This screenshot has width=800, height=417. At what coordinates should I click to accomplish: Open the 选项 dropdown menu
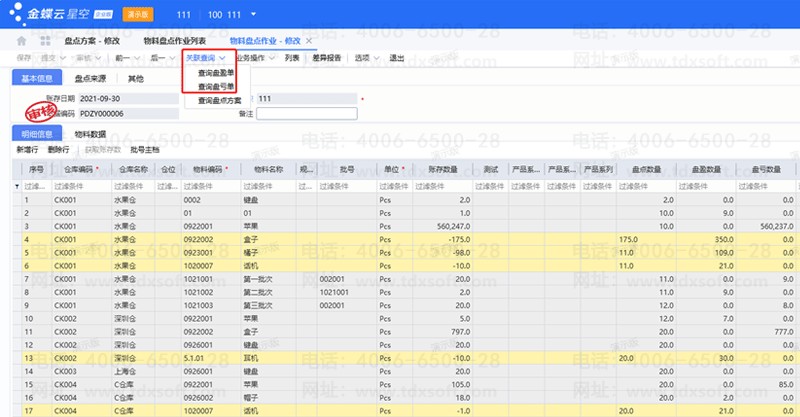pos(365,58)
